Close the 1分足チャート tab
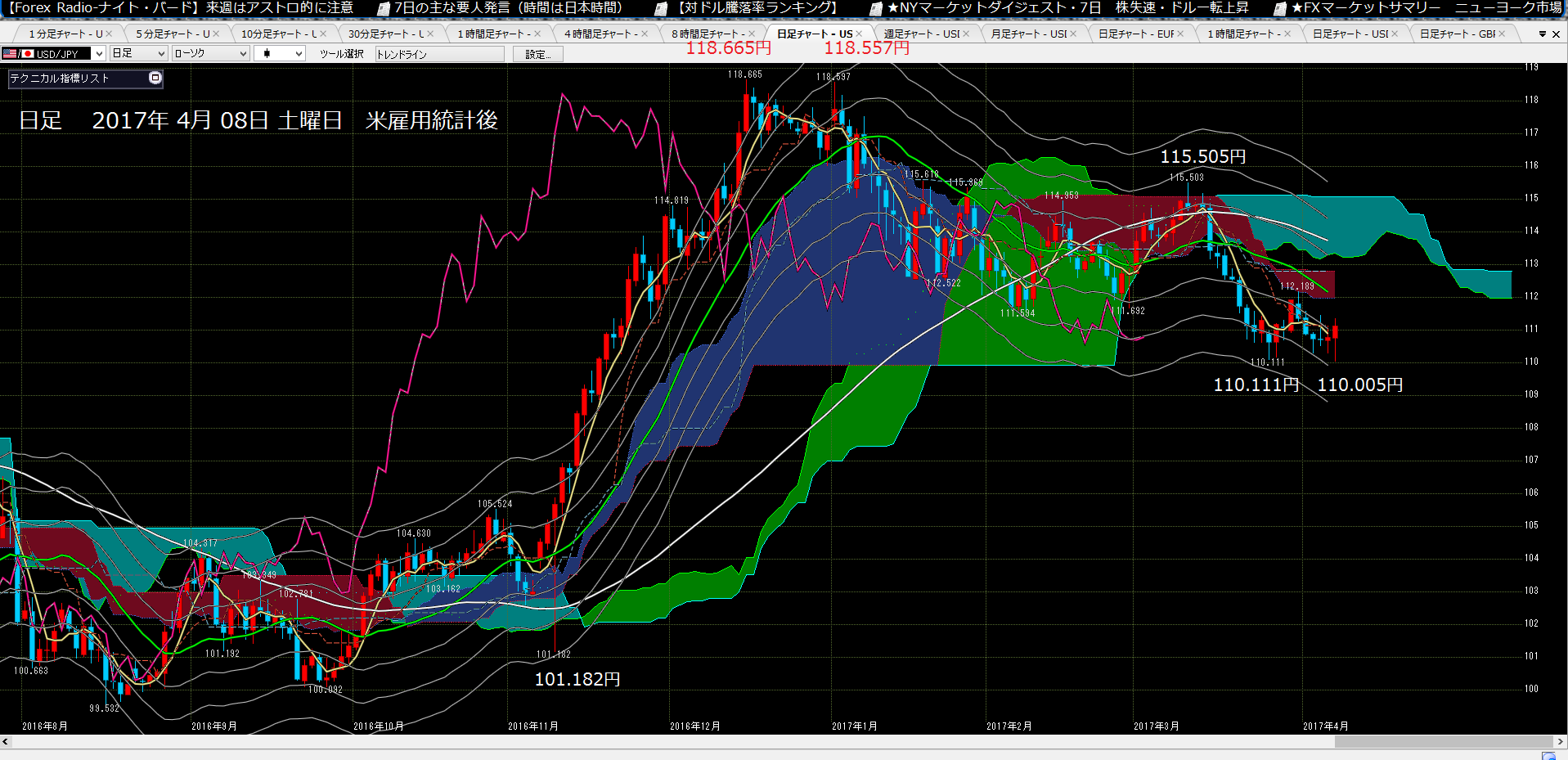1568x760 pixels. tap(109, 34)
